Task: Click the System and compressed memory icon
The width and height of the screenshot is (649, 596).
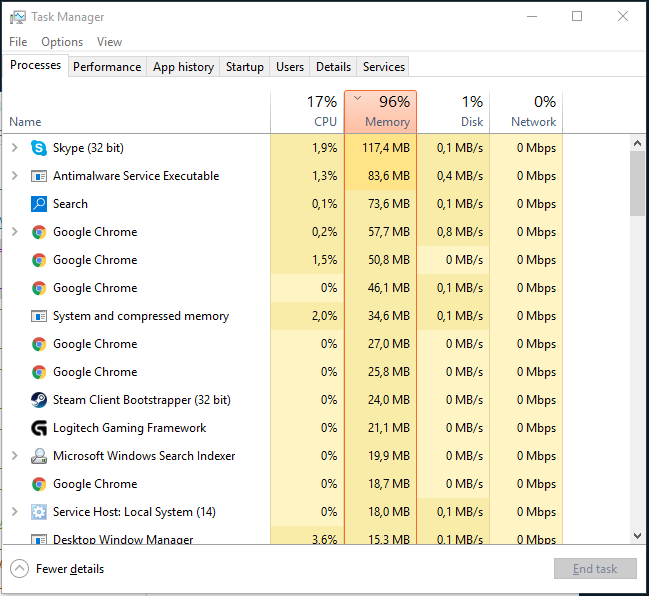Action: tap(39, 316)
